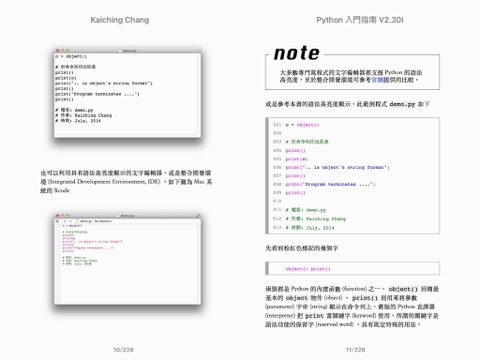Click the page number 10/228

[x=123, y=350]
